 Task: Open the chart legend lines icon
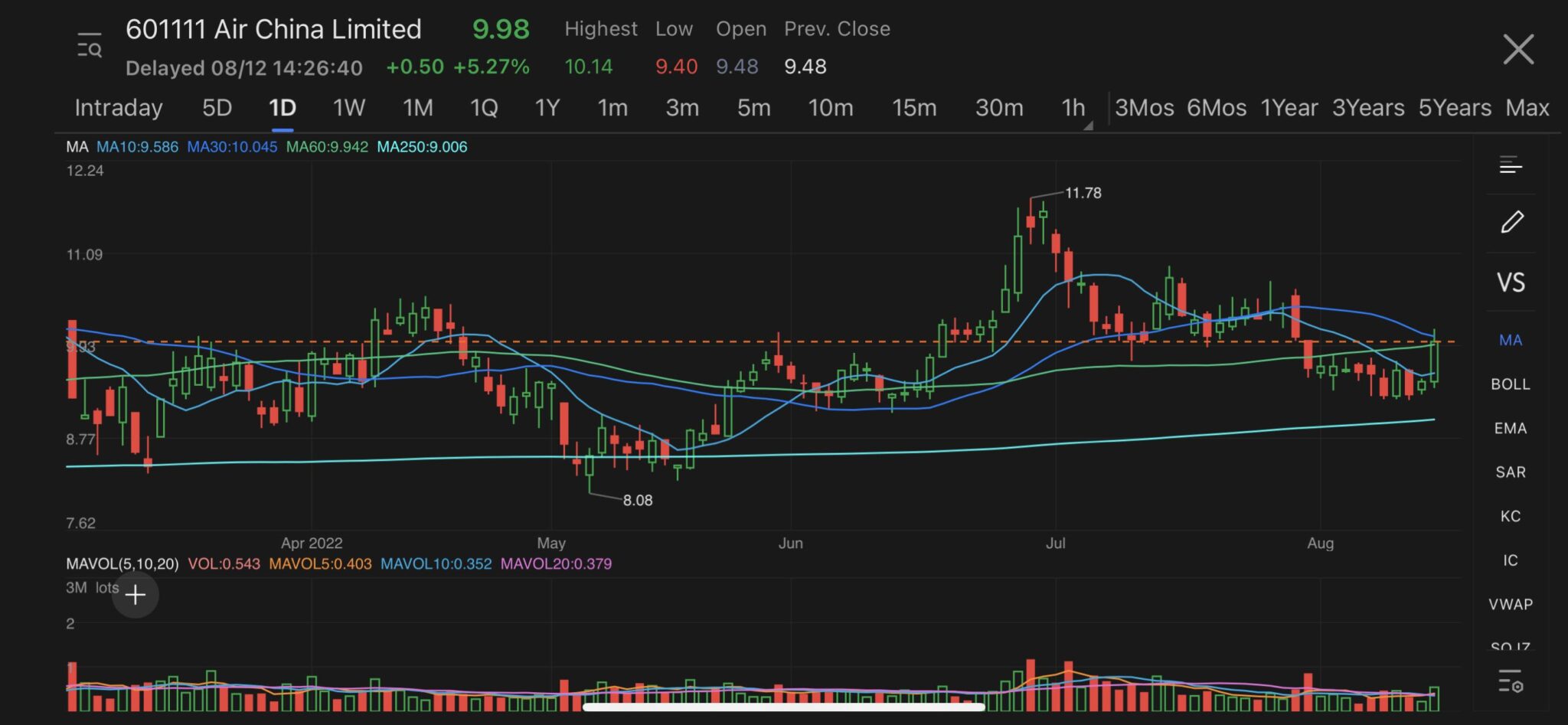(1511, 165)
